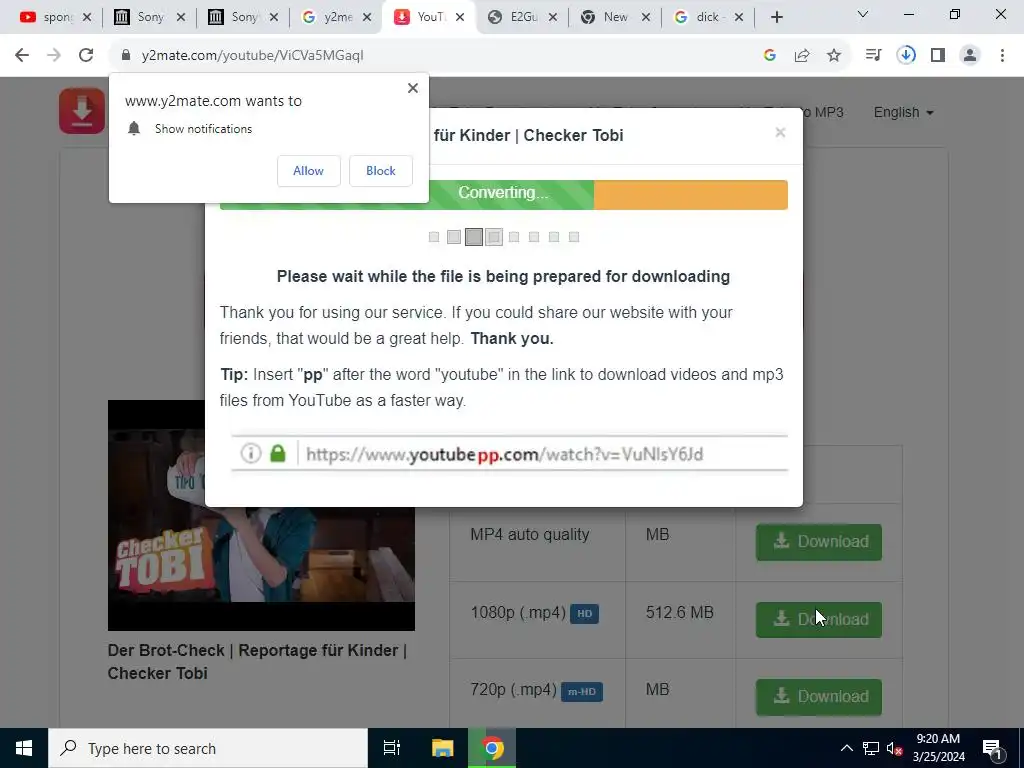
Task: Go forward in browser history
Action: (54, 56)
